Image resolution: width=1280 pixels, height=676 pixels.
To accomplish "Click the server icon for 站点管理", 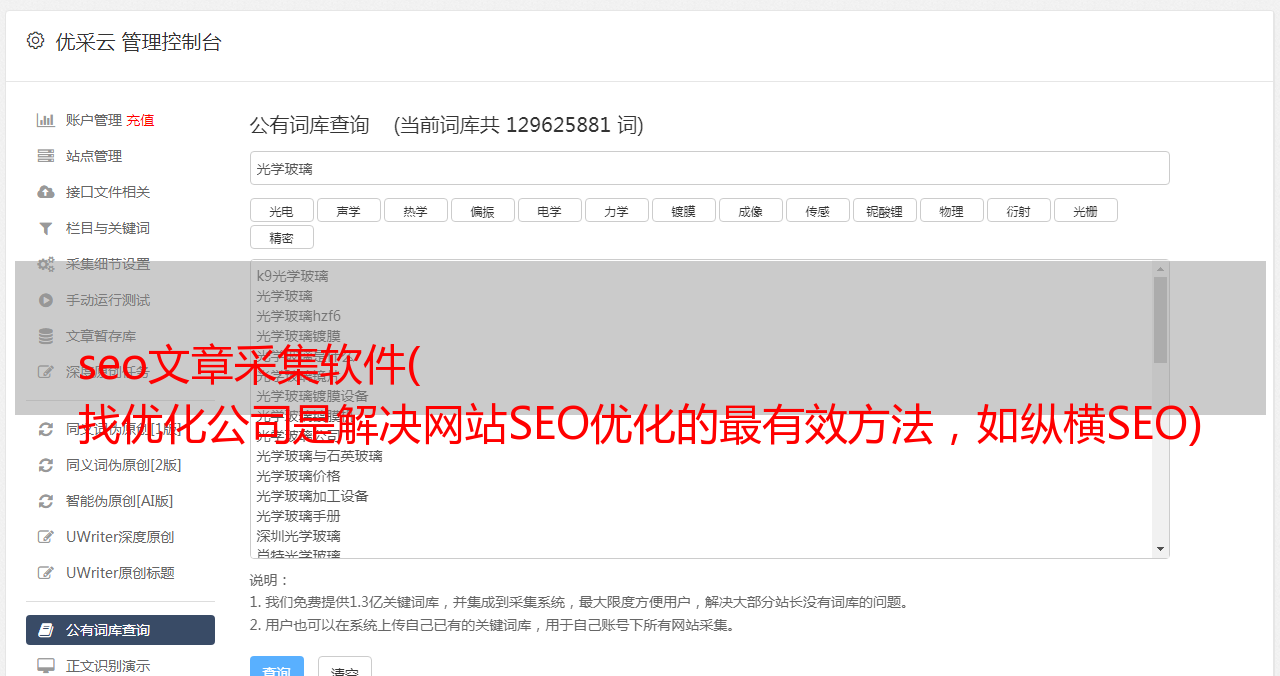I will (46, 156).
